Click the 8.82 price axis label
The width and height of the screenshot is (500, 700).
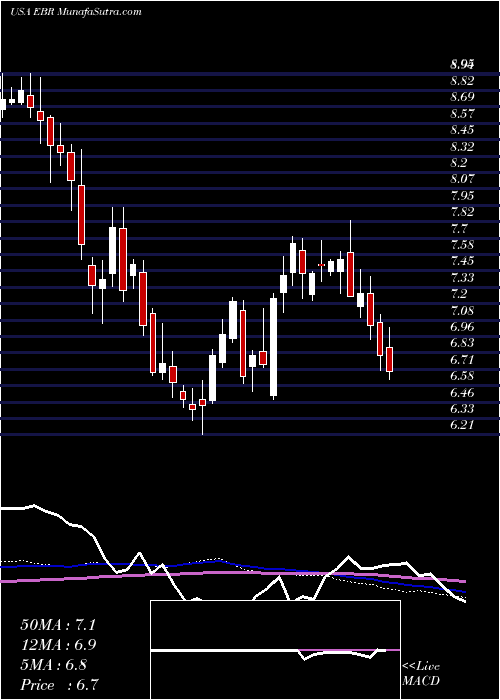462,81
